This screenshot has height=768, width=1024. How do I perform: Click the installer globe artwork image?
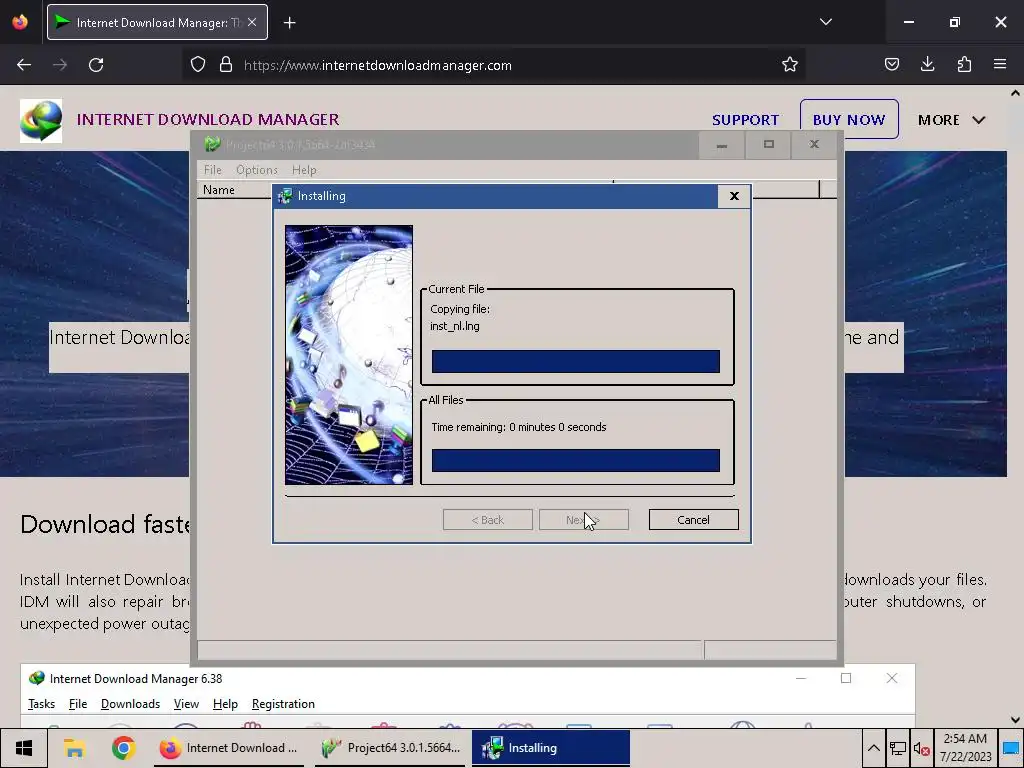(x=349, y=355)
